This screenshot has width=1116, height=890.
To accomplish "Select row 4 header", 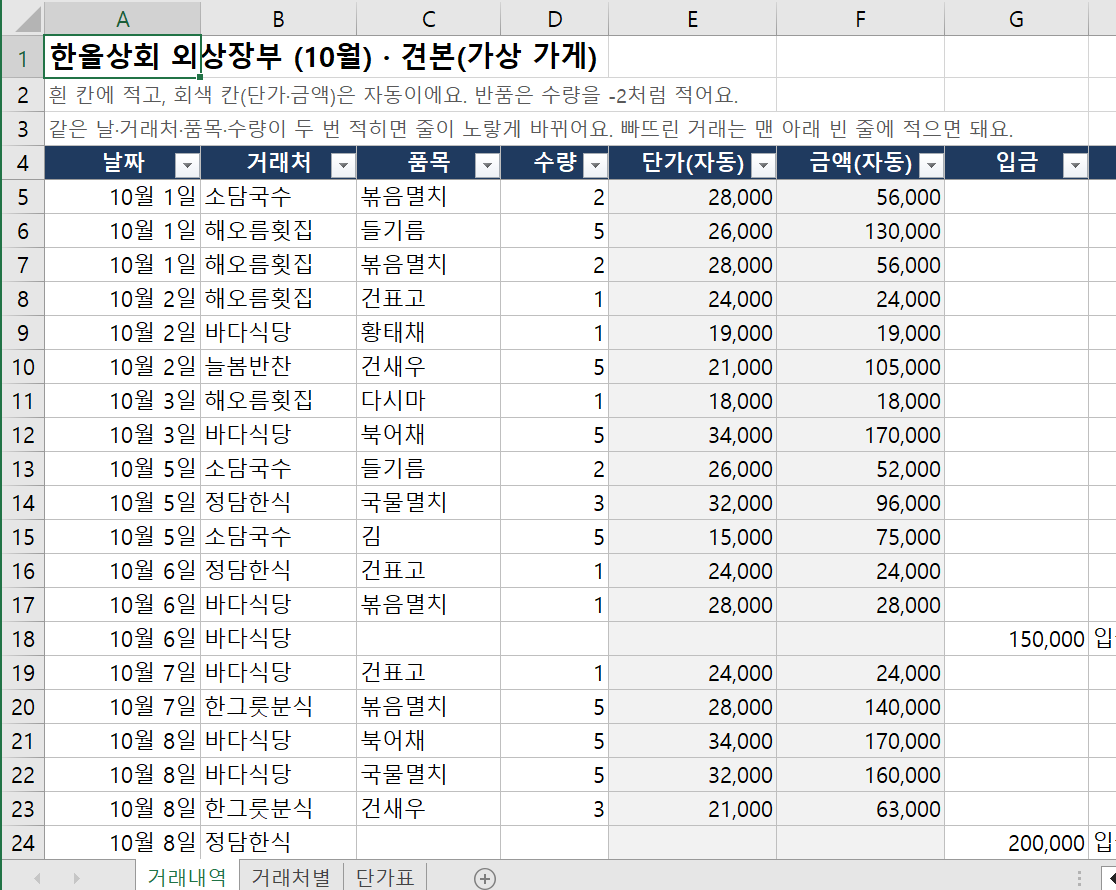I will pyautogui.click(x=23, y=163).
